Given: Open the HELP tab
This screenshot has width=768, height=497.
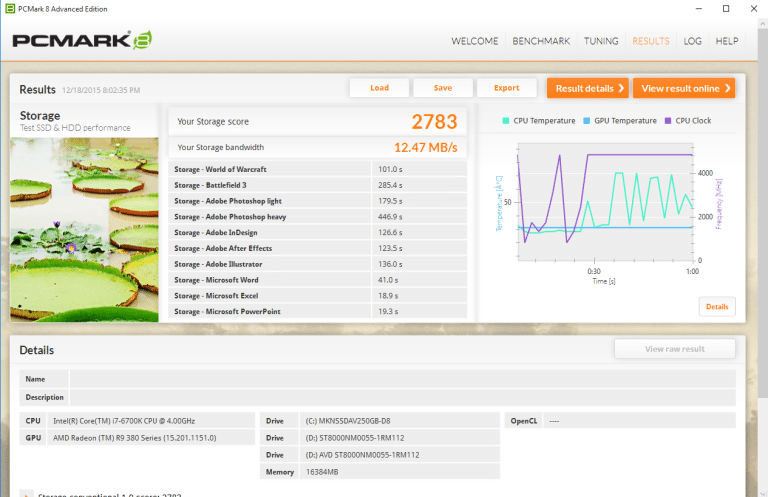Looking at the screenshot, I should click(x=727, y=41).
